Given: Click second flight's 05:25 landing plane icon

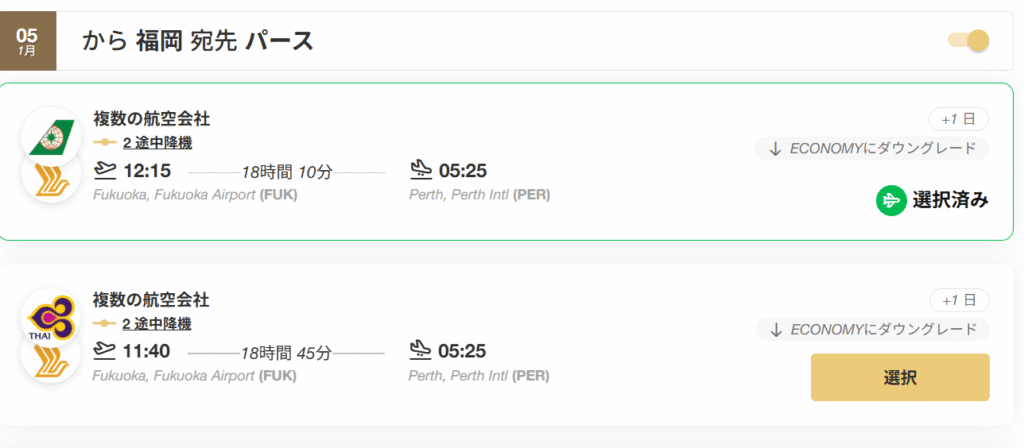Looking at the screenshot, I should 421,351.
